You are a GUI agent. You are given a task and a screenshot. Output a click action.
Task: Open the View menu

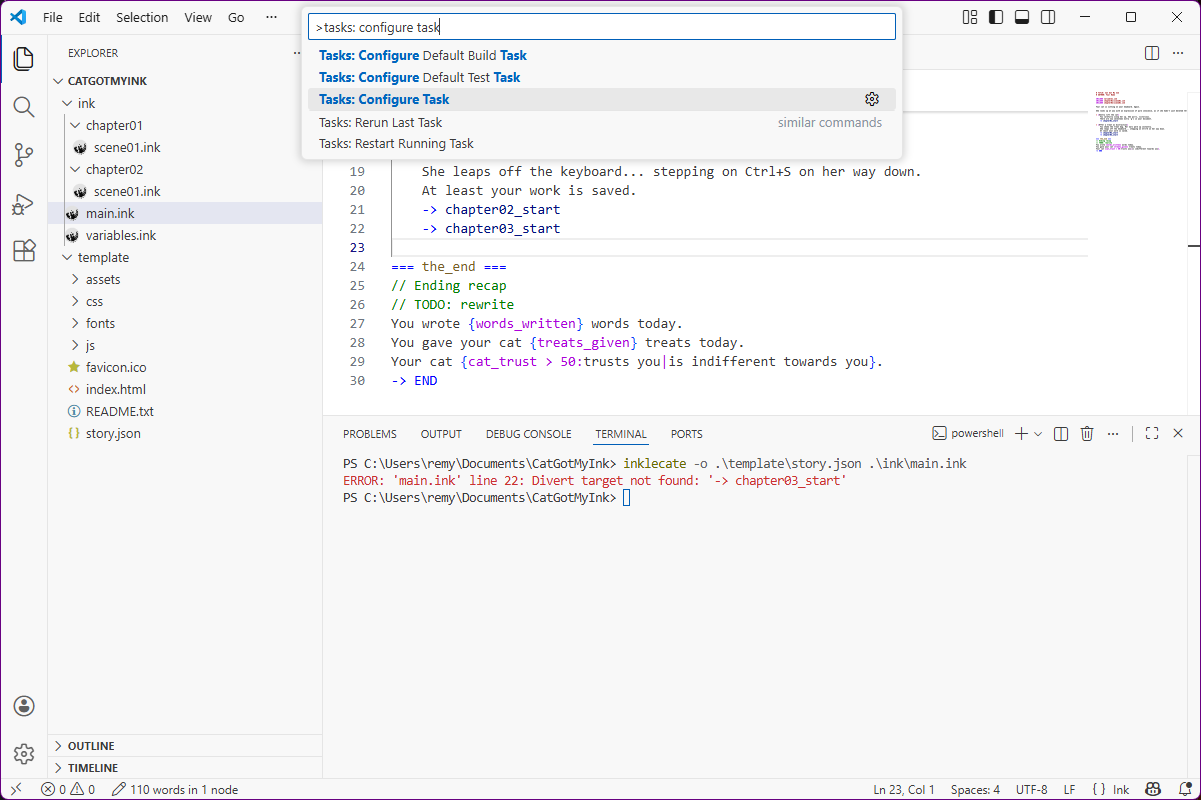(x=198, y=17)
